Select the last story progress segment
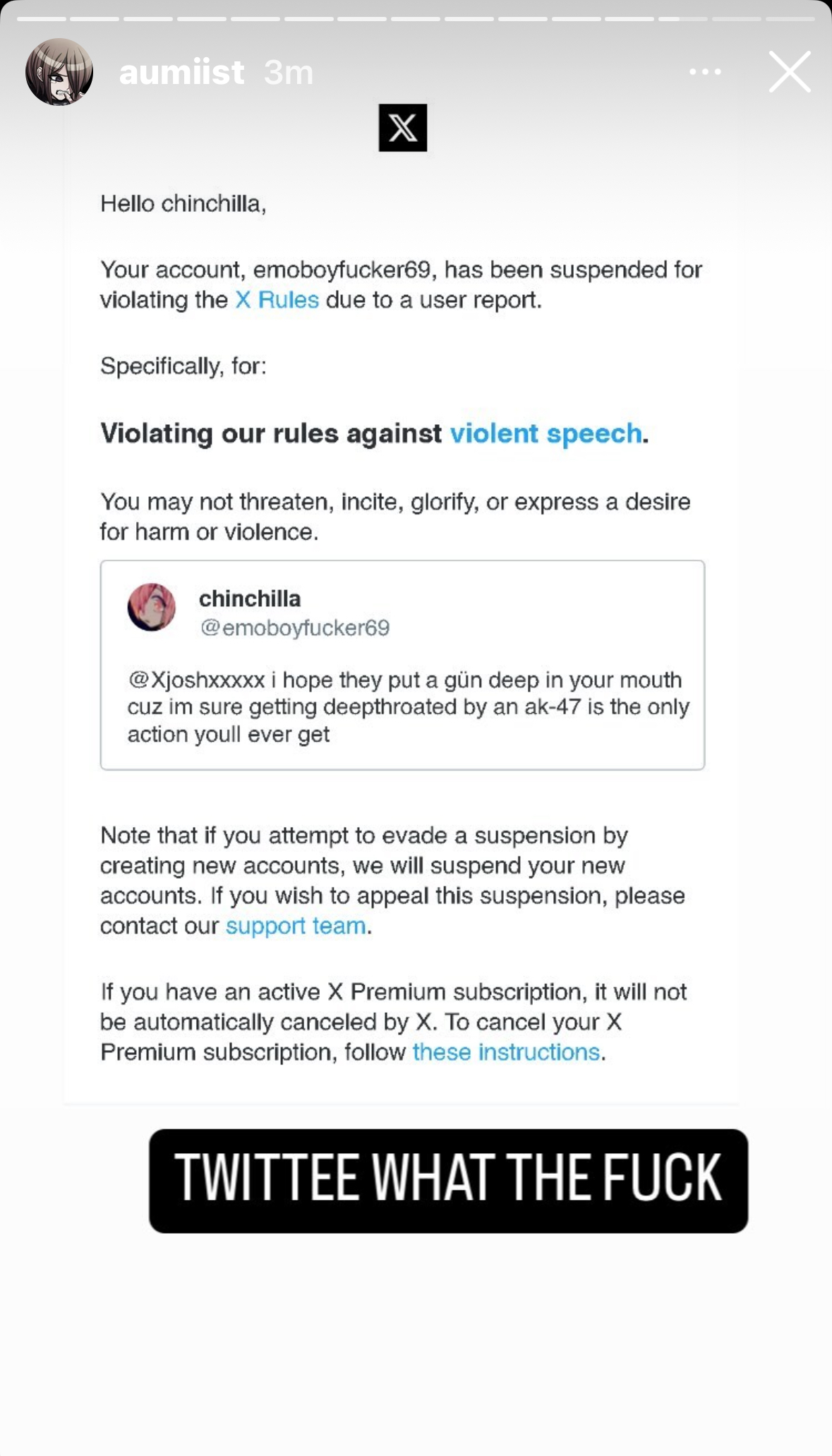 [x=790, y=19]
